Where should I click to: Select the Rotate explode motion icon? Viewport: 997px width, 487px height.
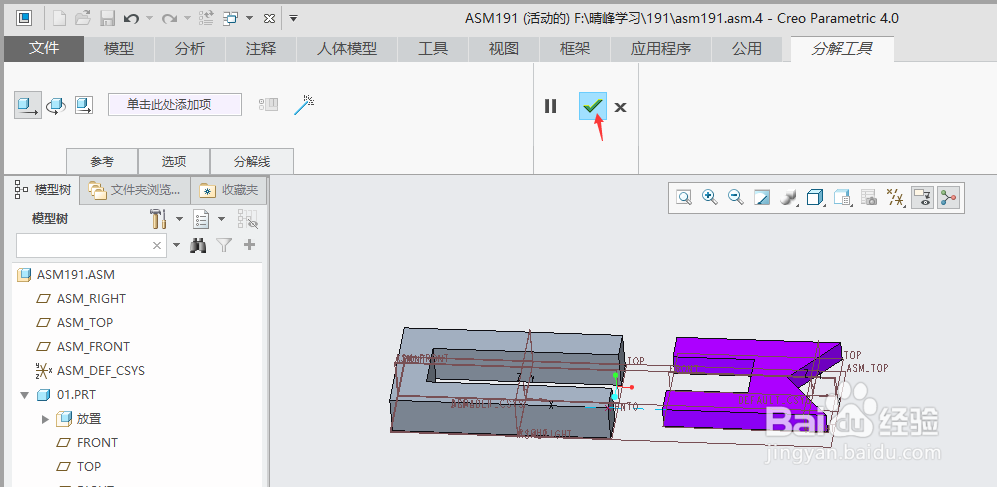(x=56, y=105)
